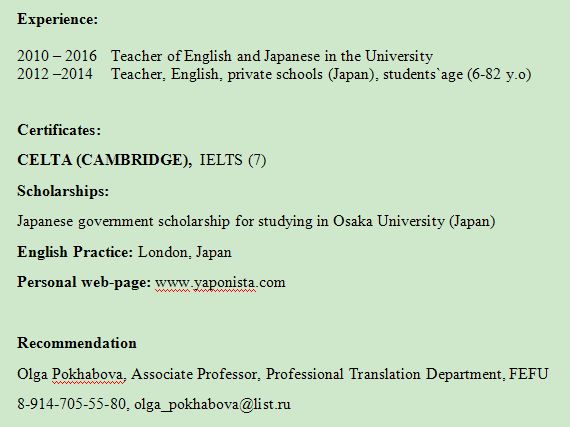The image size is (570, 427).
Task: Click the underlined name Pokhabova
Action: (x=89, y=374)
